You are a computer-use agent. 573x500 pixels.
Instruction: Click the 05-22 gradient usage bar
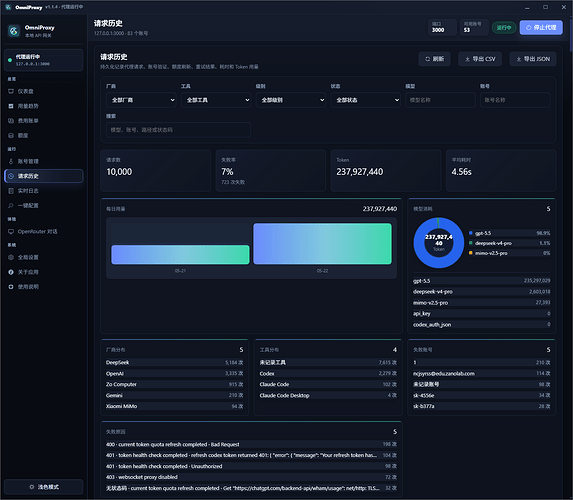point(322,244)
